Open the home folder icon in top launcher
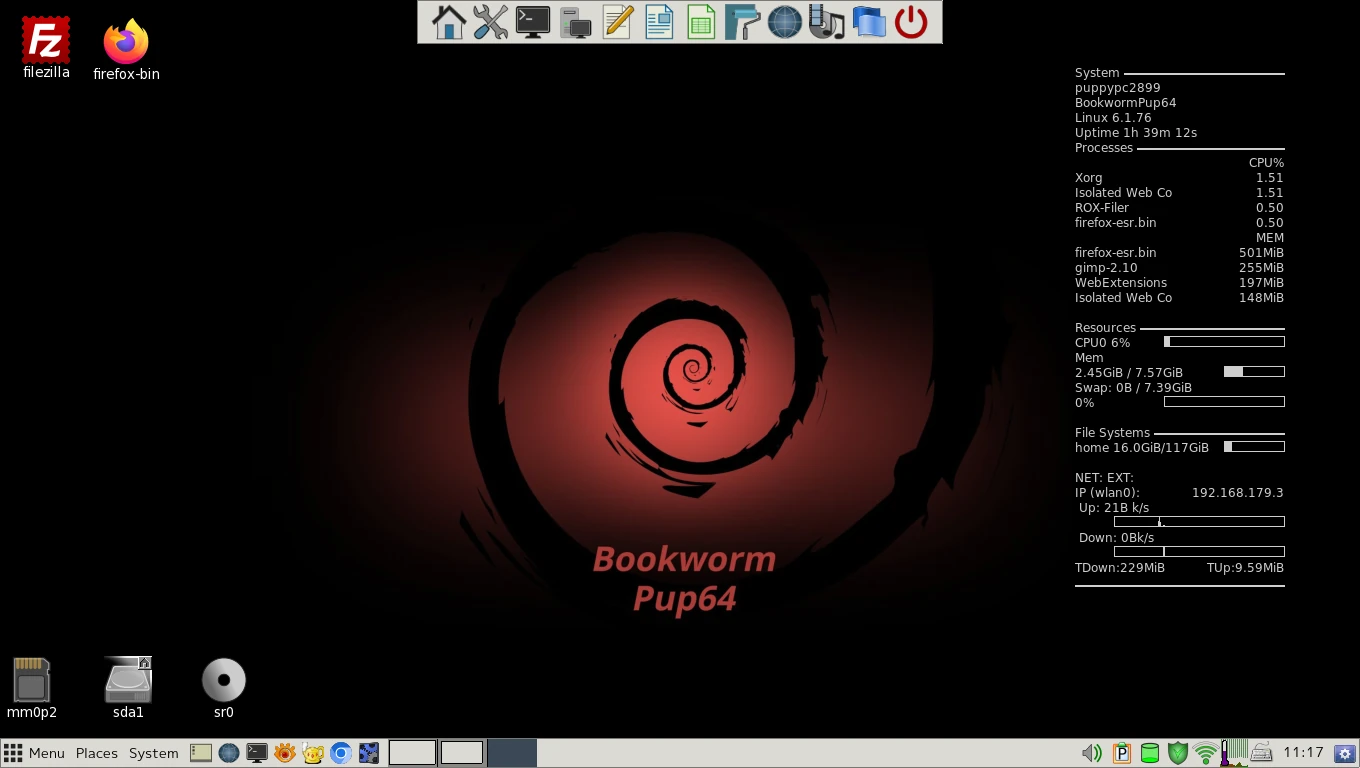Viewport: 1360px width, 768px height. (x=448, y=22)
